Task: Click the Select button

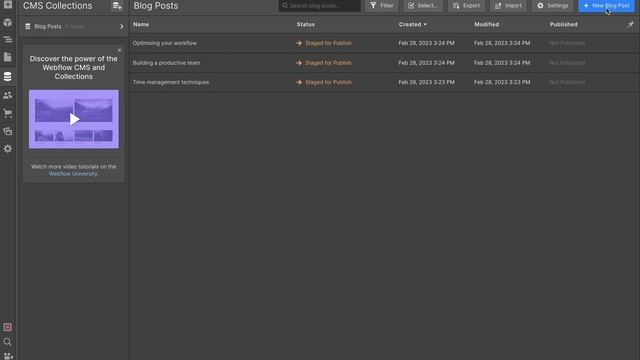Action: pos(423,6)
